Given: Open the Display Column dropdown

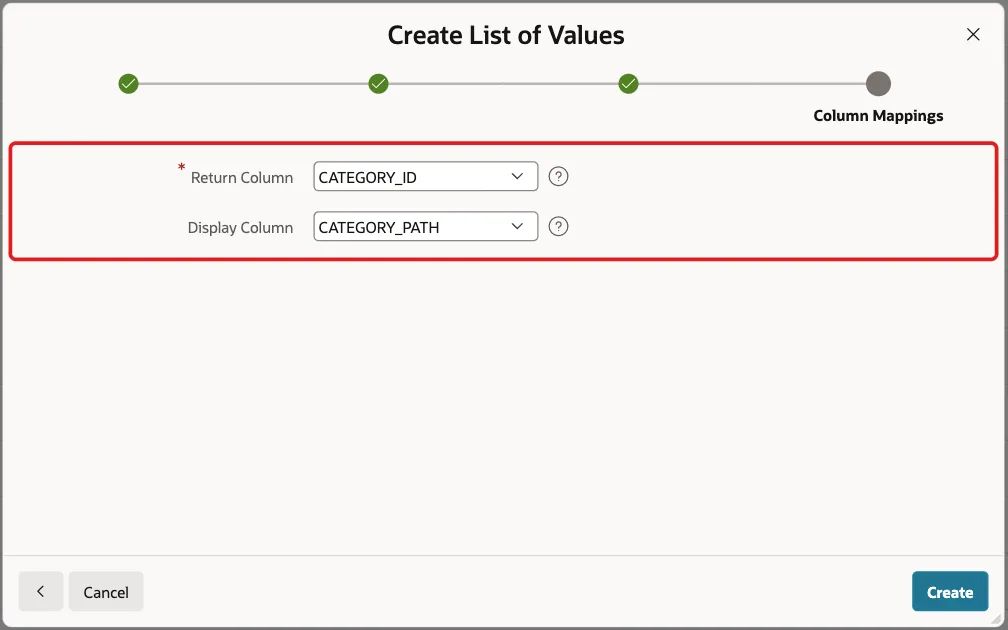Looking at the screenshot, I should pyautogui.click(x=426, y=226).
